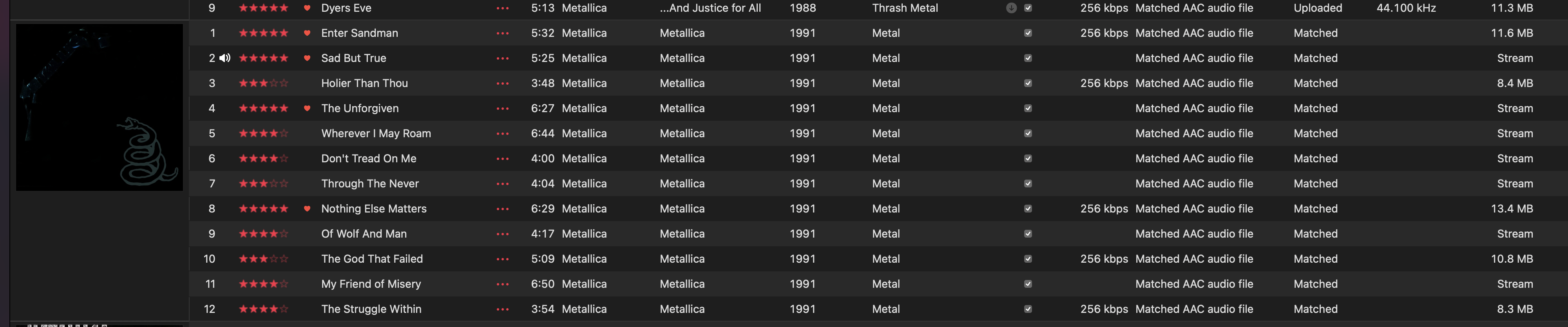This screenshot has height=327, width=1568.
Task: Click the Metallica artist name on Sad But True
Action: click(x=584, y=58)
